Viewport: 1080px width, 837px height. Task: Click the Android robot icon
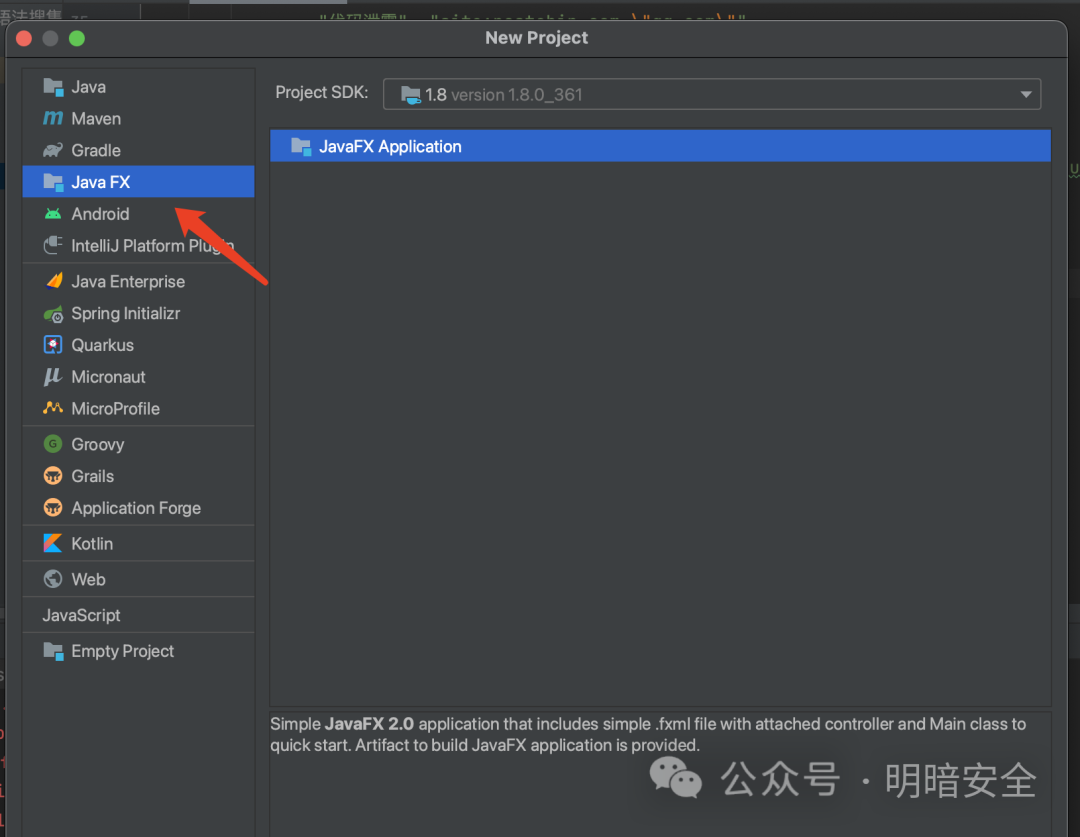(x=53, y=214)
